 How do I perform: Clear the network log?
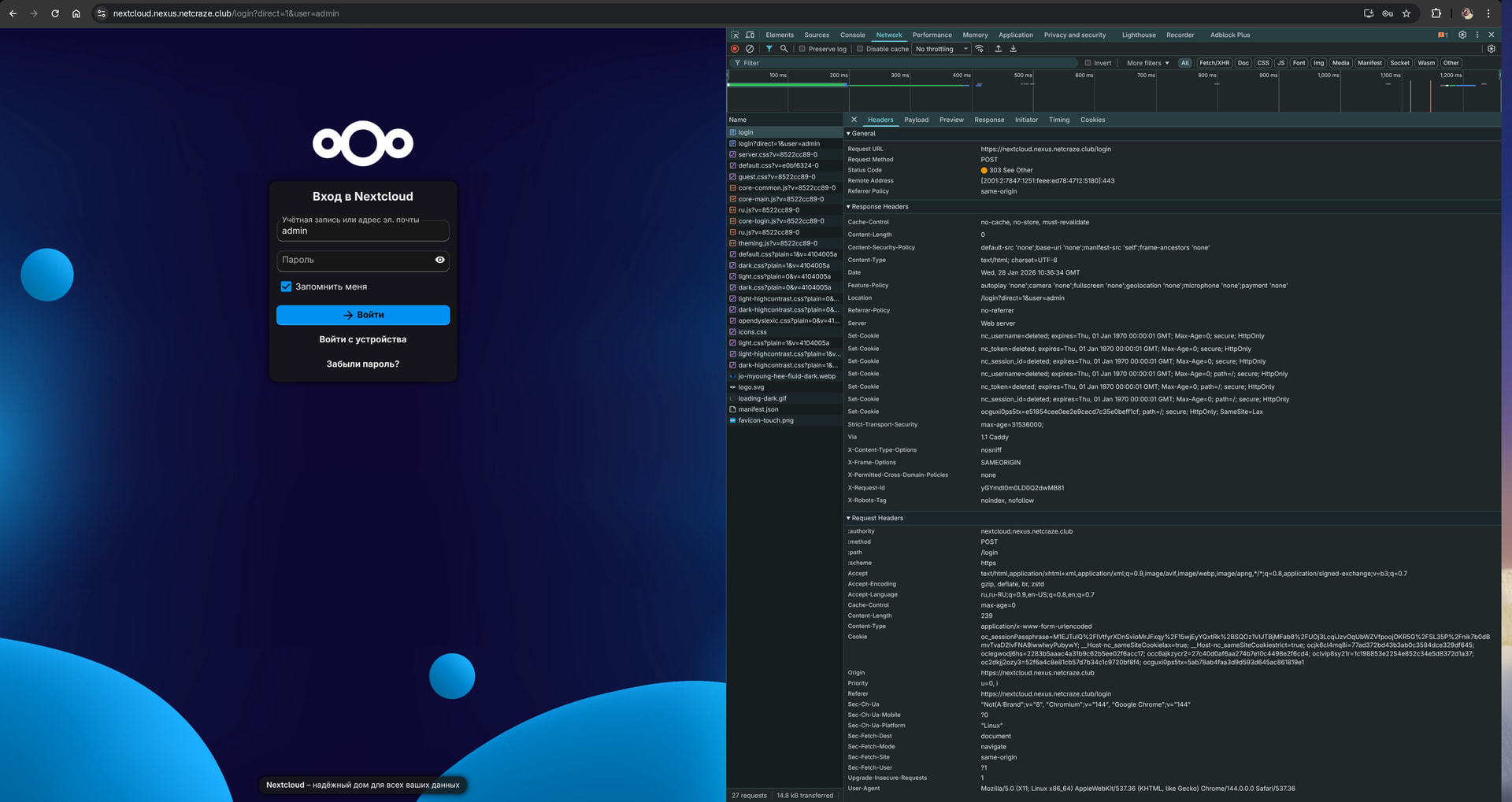pos(750,49)
